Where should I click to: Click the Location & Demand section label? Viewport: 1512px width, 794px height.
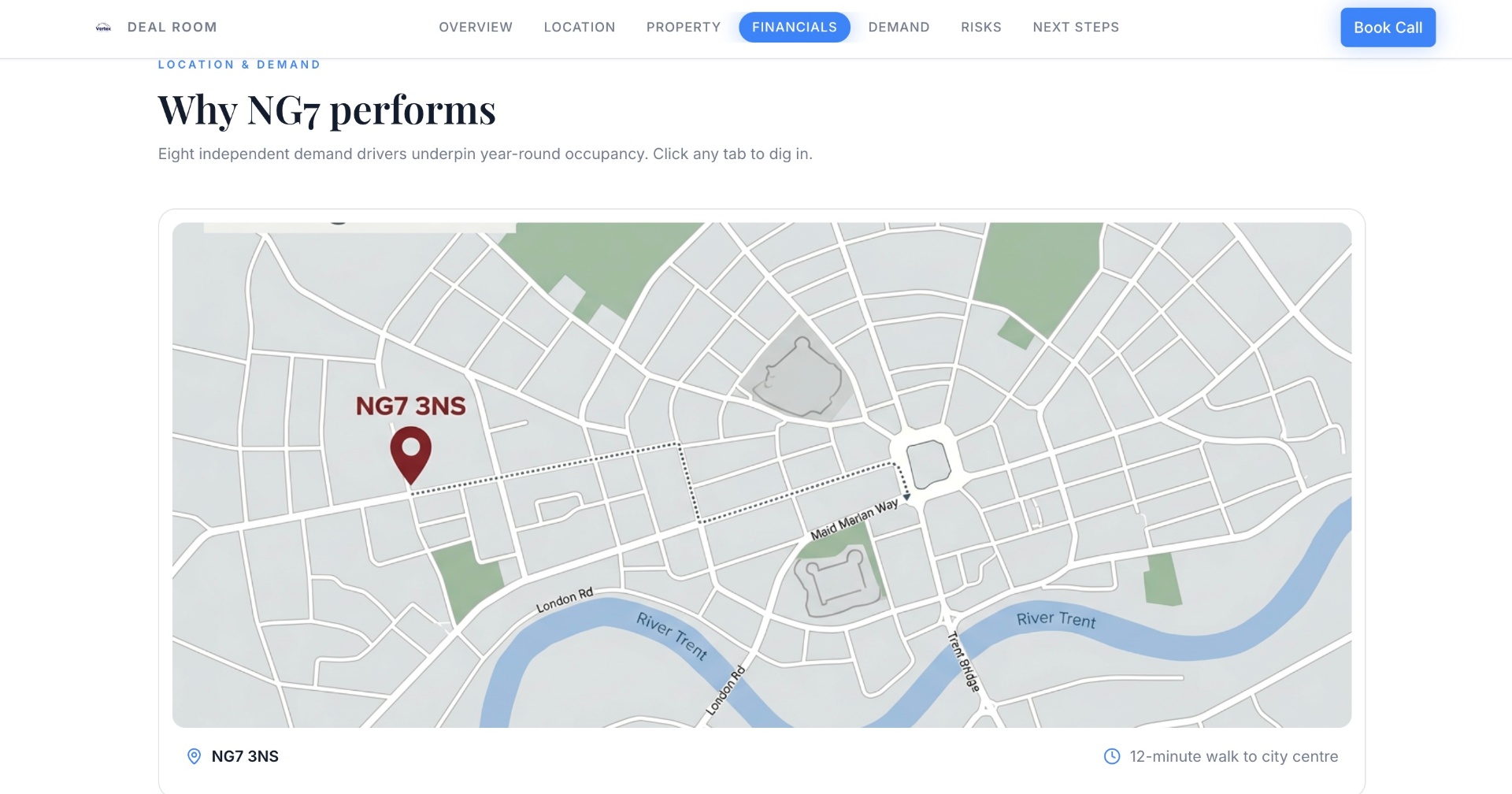239,65
